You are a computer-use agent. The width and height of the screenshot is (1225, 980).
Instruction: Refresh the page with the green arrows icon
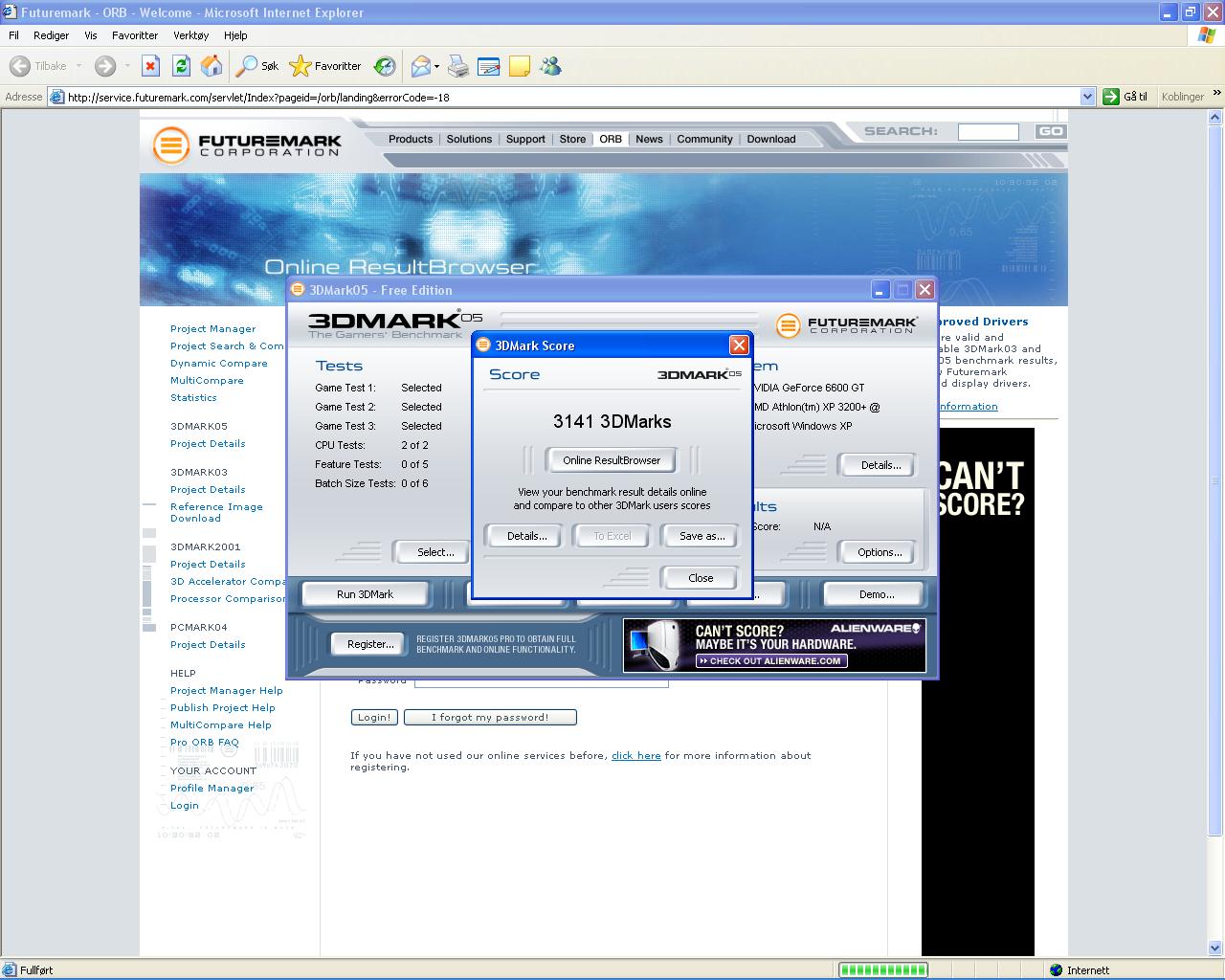pos(181,66)
